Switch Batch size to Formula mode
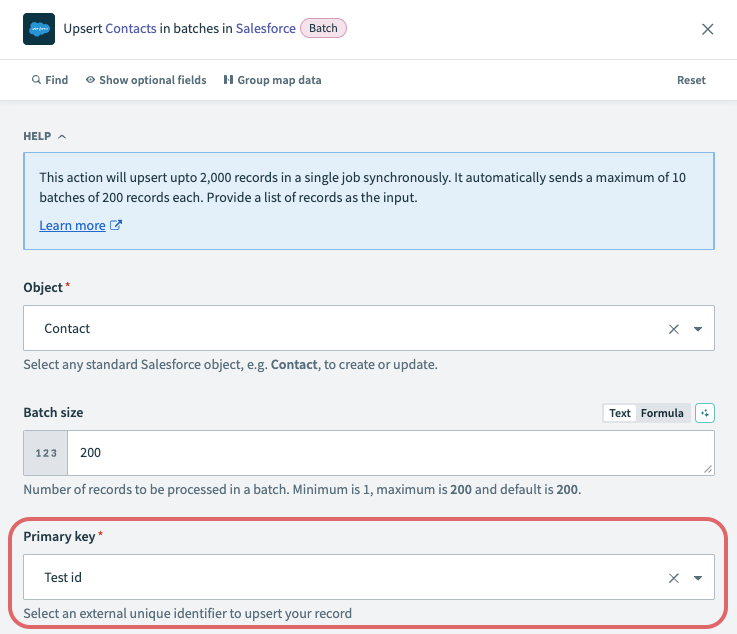Screen dimensions: 737x634 click(x=662, y=413)
